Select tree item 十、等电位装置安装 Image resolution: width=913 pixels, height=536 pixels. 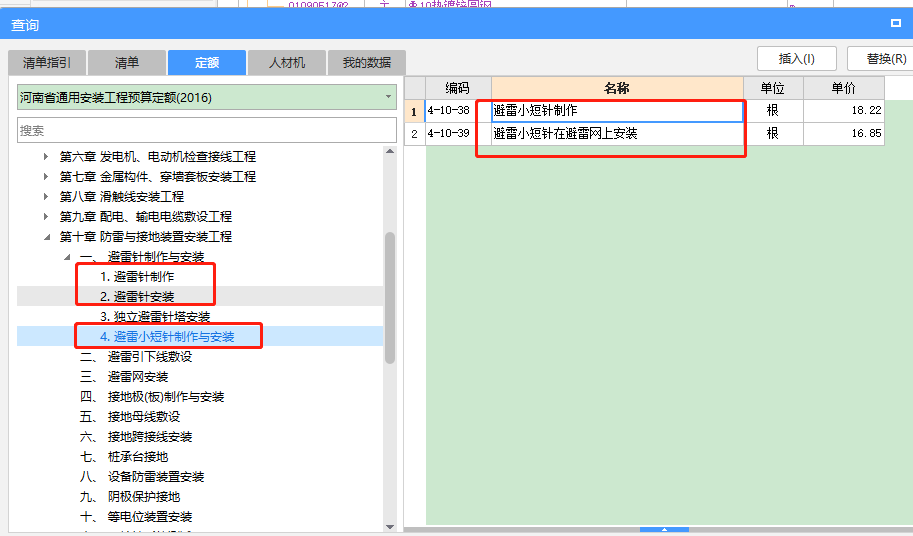coord(136,517)
